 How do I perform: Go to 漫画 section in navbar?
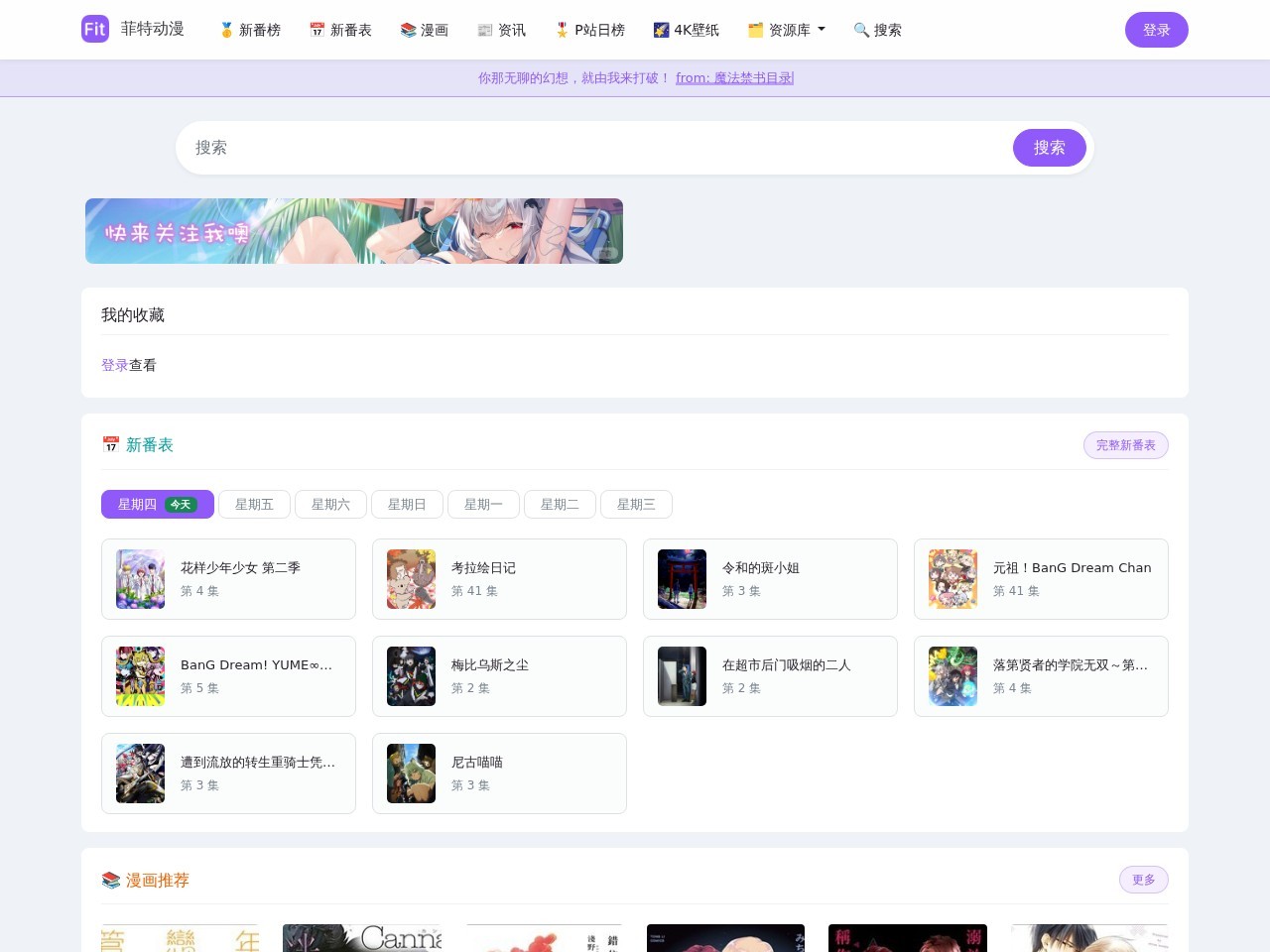point(425,30)
